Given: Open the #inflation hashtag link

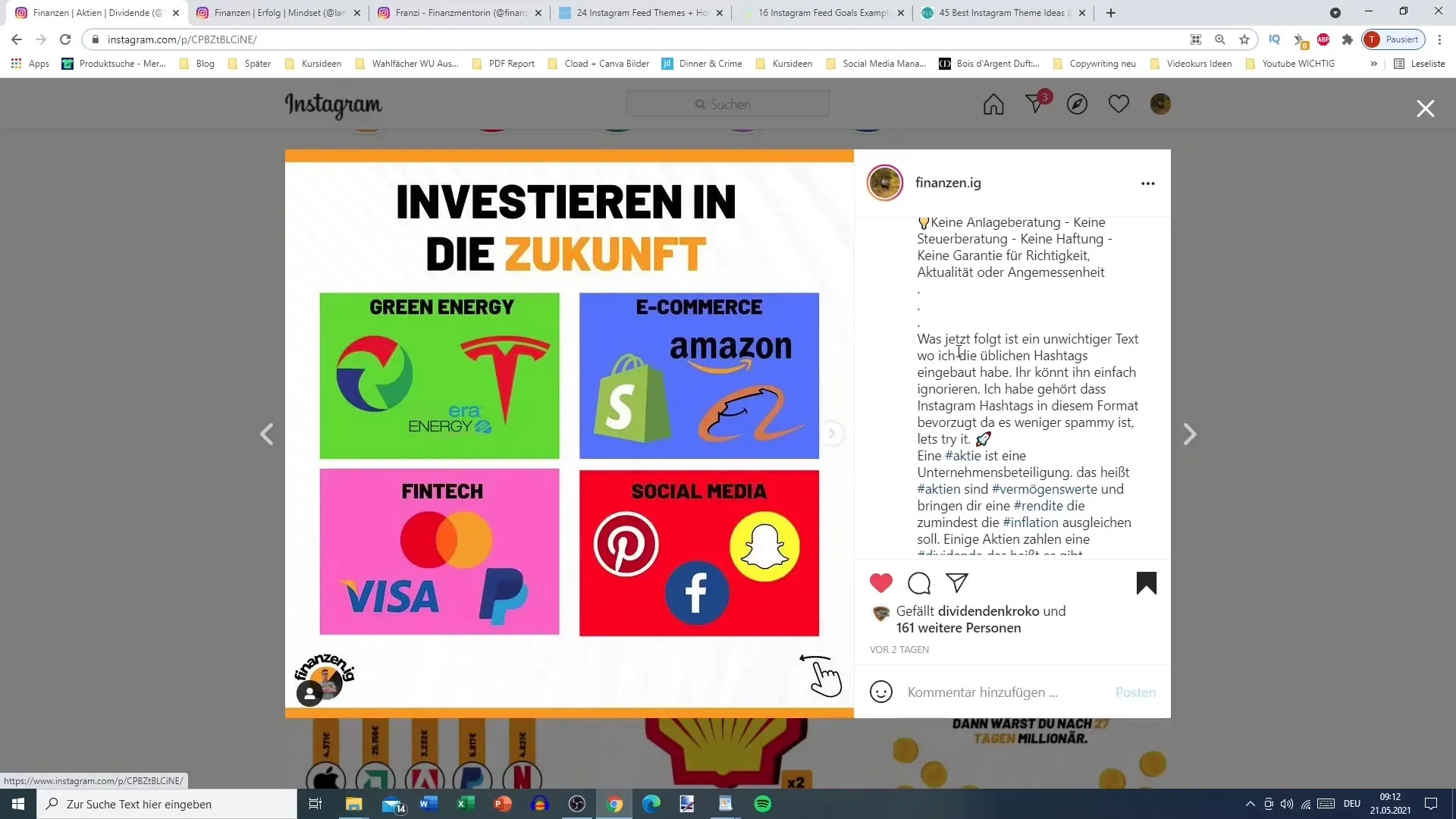Looking at the screenshot, I should coord(1031,522).
